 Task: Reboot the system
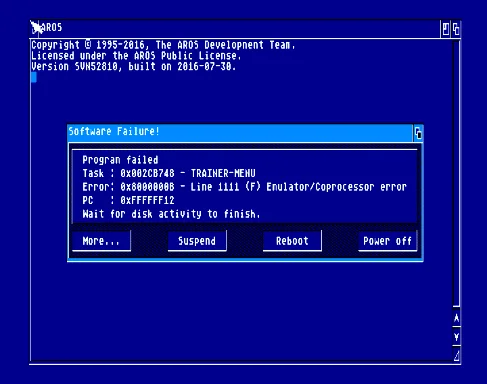(292, 241)
